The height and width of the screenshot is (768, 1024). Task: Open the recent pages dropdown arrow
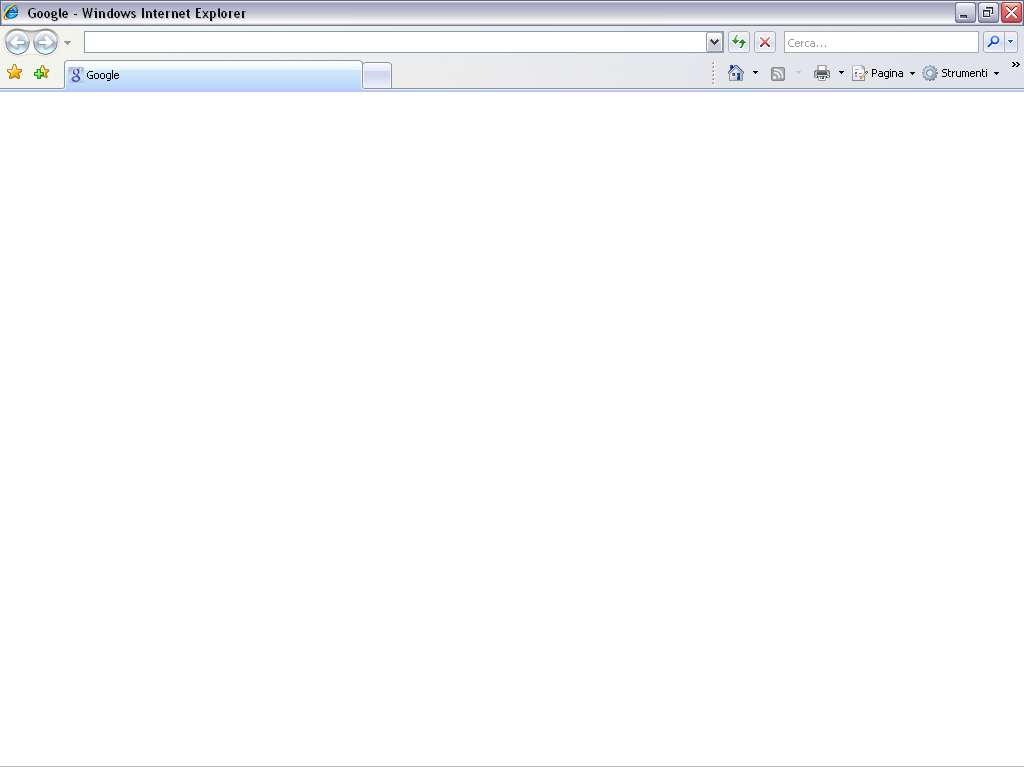[x=67, y=43]
